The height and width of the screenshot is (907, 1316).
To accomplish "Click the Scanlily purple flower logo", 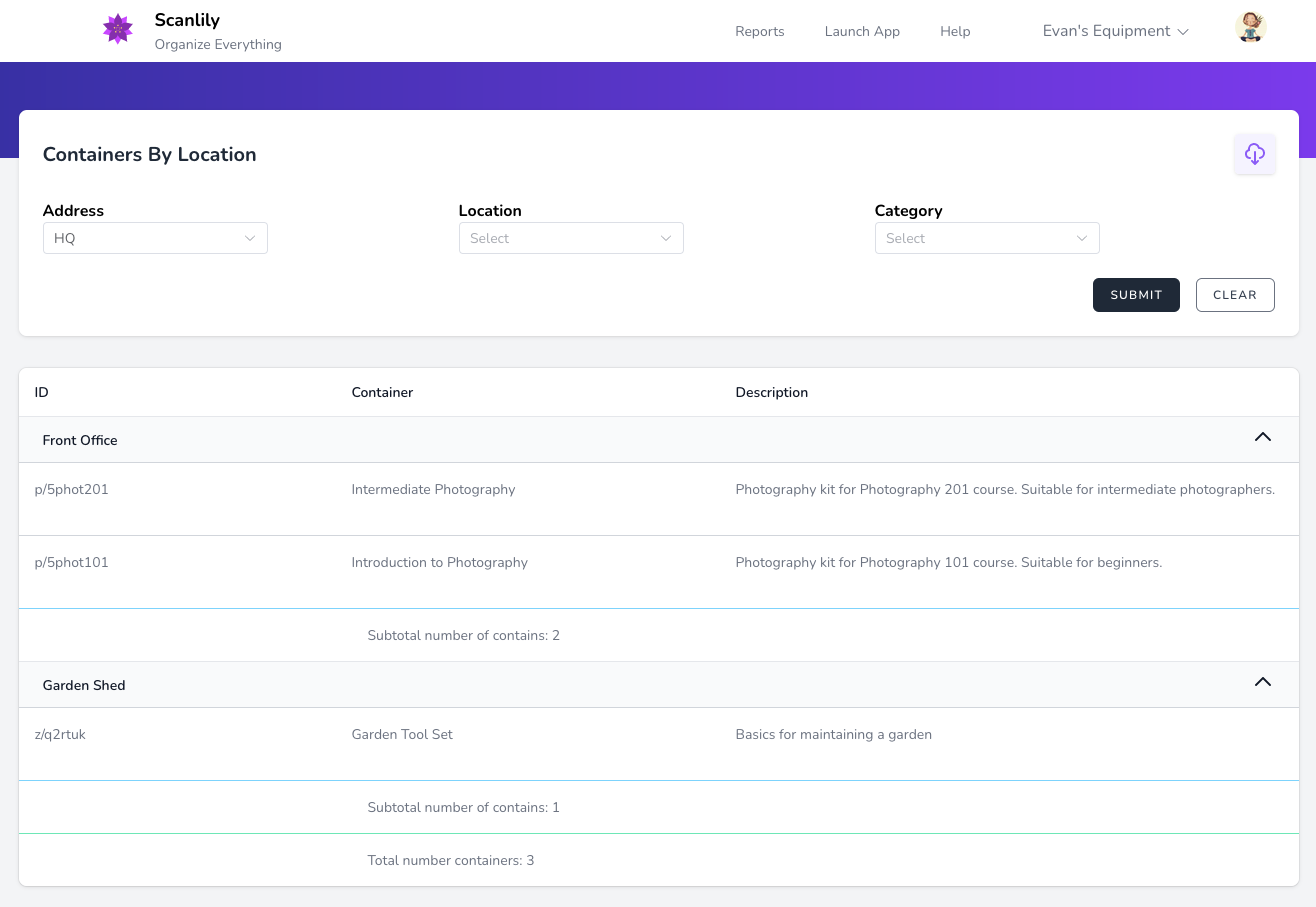I will [x=118, y=30].
